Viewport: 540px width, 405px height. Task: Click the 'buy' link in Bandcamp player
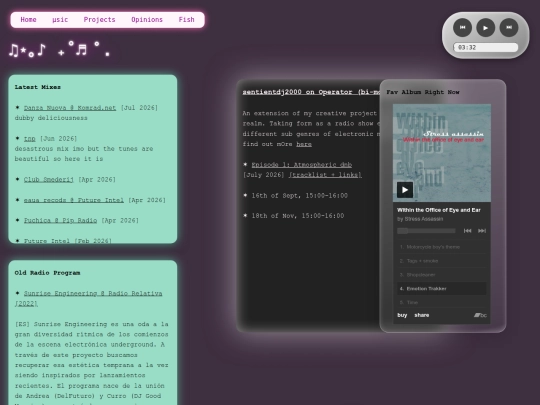click(402, 315)
